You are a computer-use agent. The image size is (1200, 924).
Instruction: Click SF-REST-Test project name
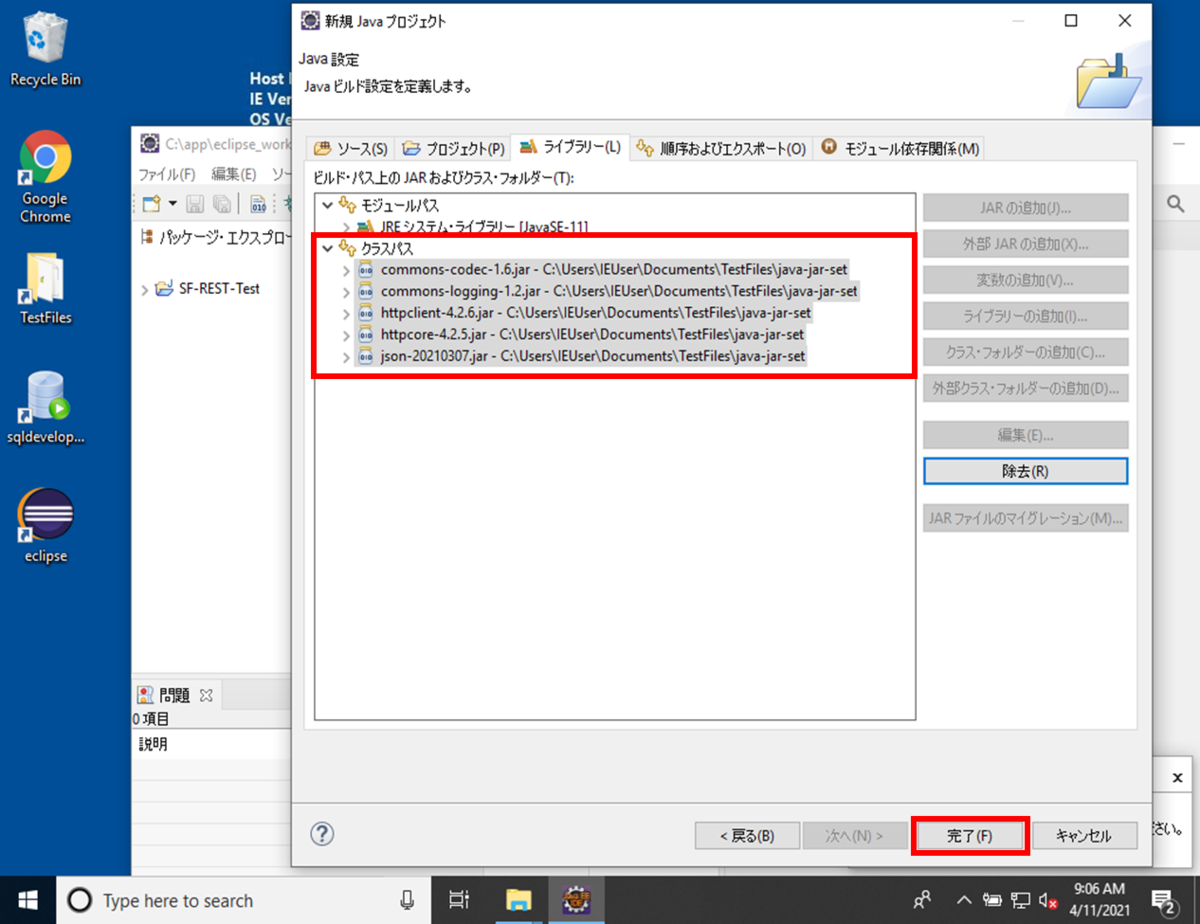[x=219, y=289]
